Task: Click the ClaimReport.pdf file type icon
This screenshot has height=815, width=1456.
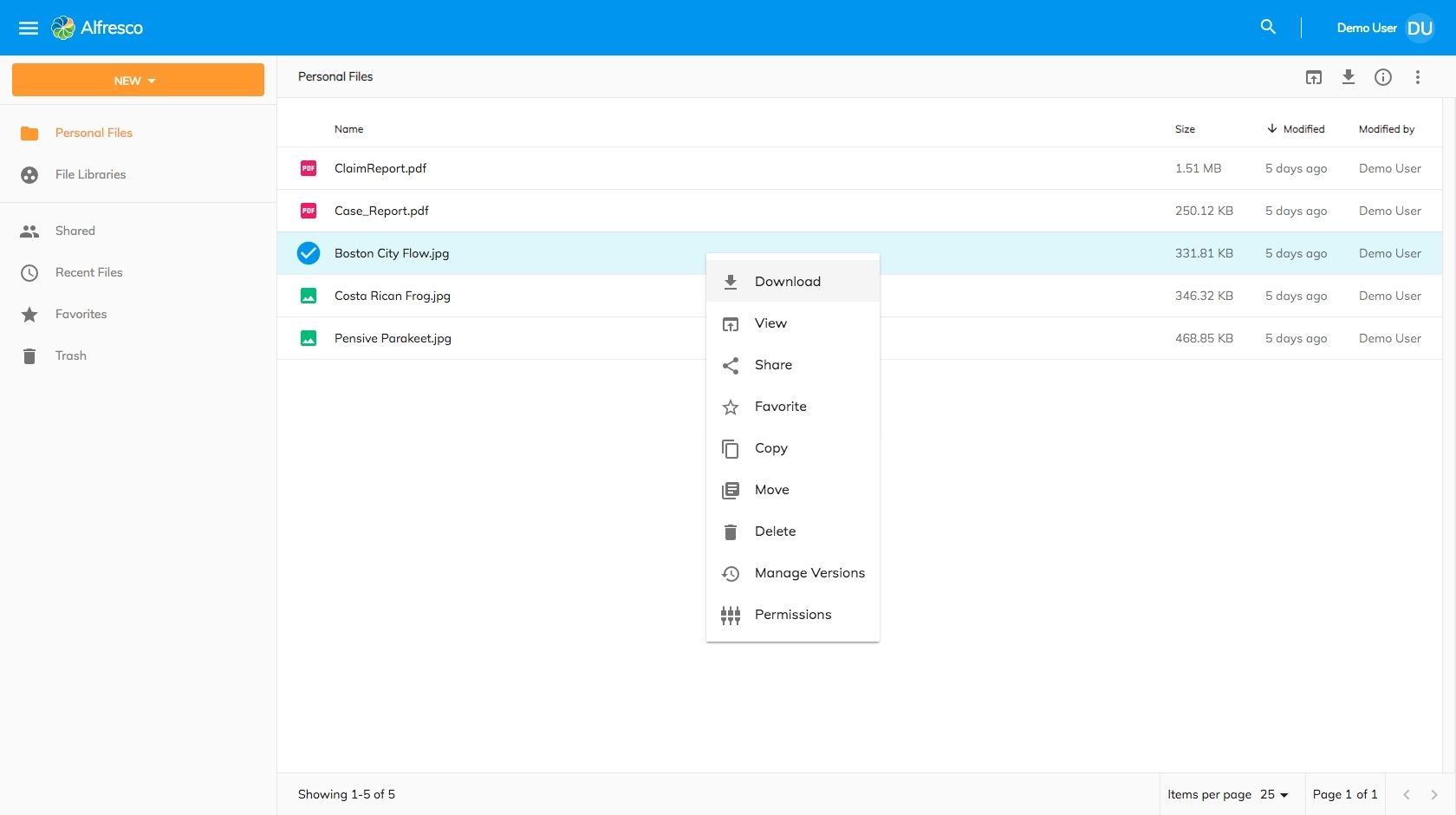Action: pyautogui.click(x=309, y=168)
